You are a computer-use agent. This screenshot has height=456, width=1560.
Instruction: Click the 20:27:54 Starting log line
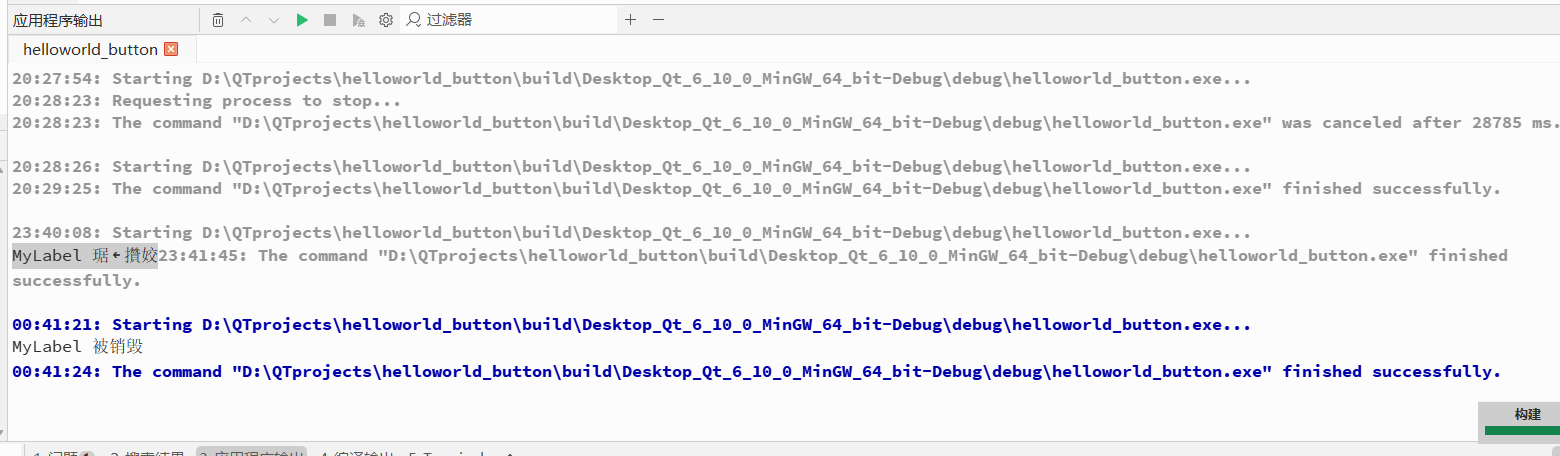pyautogui.click(x=631, y=78)
